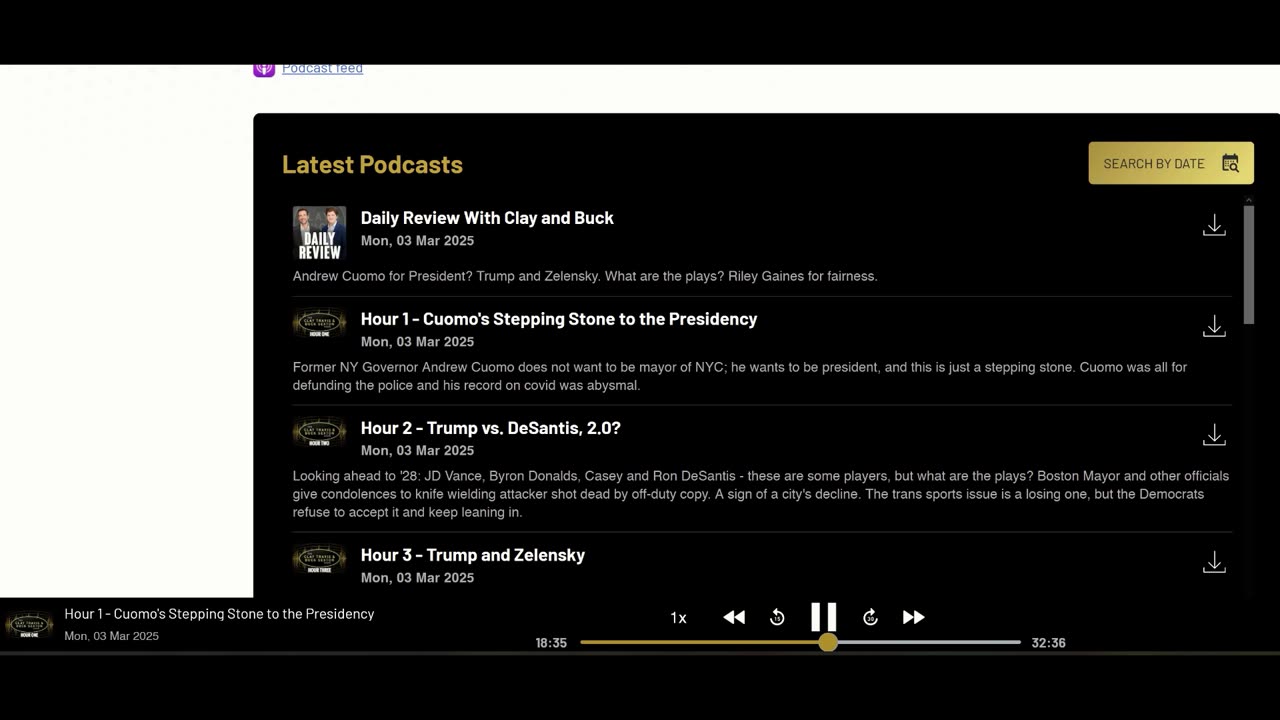
Task: Click the Daily Review thumbnail image
Action: (x=319, y=233)
